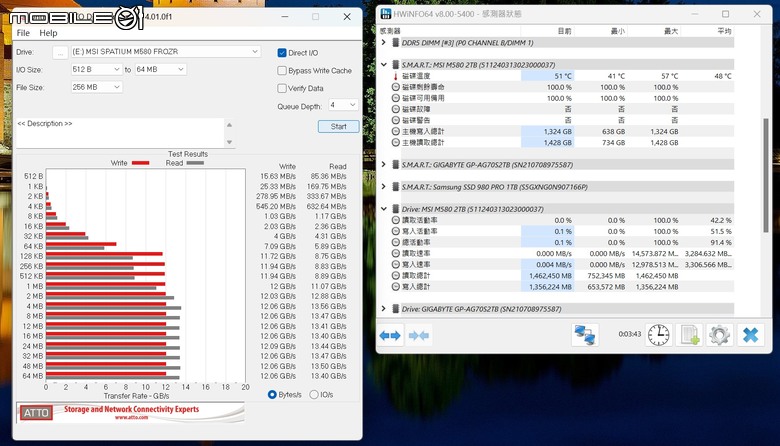Click the sensor icon beside 磁碟剩餘壽命

(396, 87)
